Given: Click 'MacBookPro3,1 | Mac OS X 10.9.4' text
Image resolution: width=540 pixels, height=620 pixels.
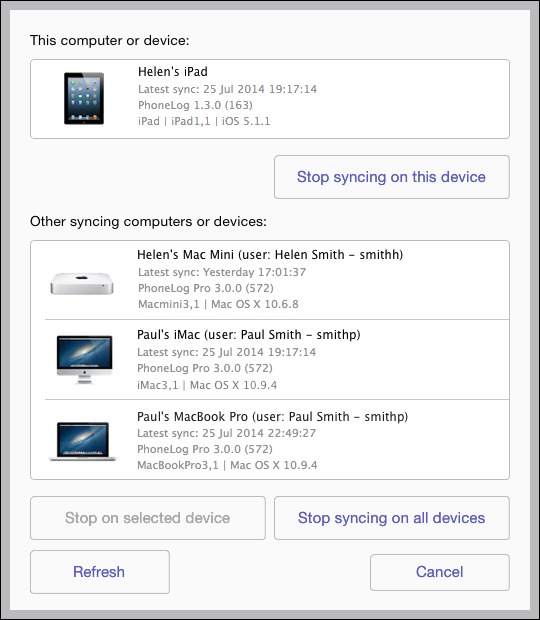Looking at the screenshot, I should click(227, 465).
